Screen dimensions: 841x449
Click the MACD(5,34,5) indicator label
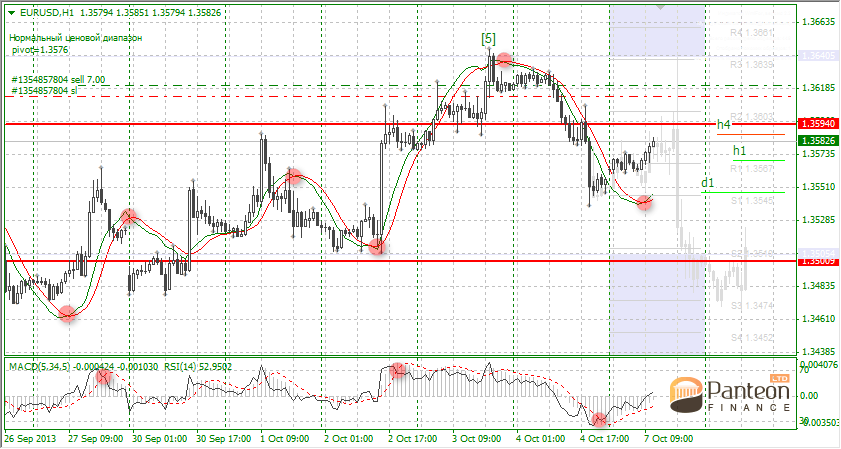[x=38, y=367]
